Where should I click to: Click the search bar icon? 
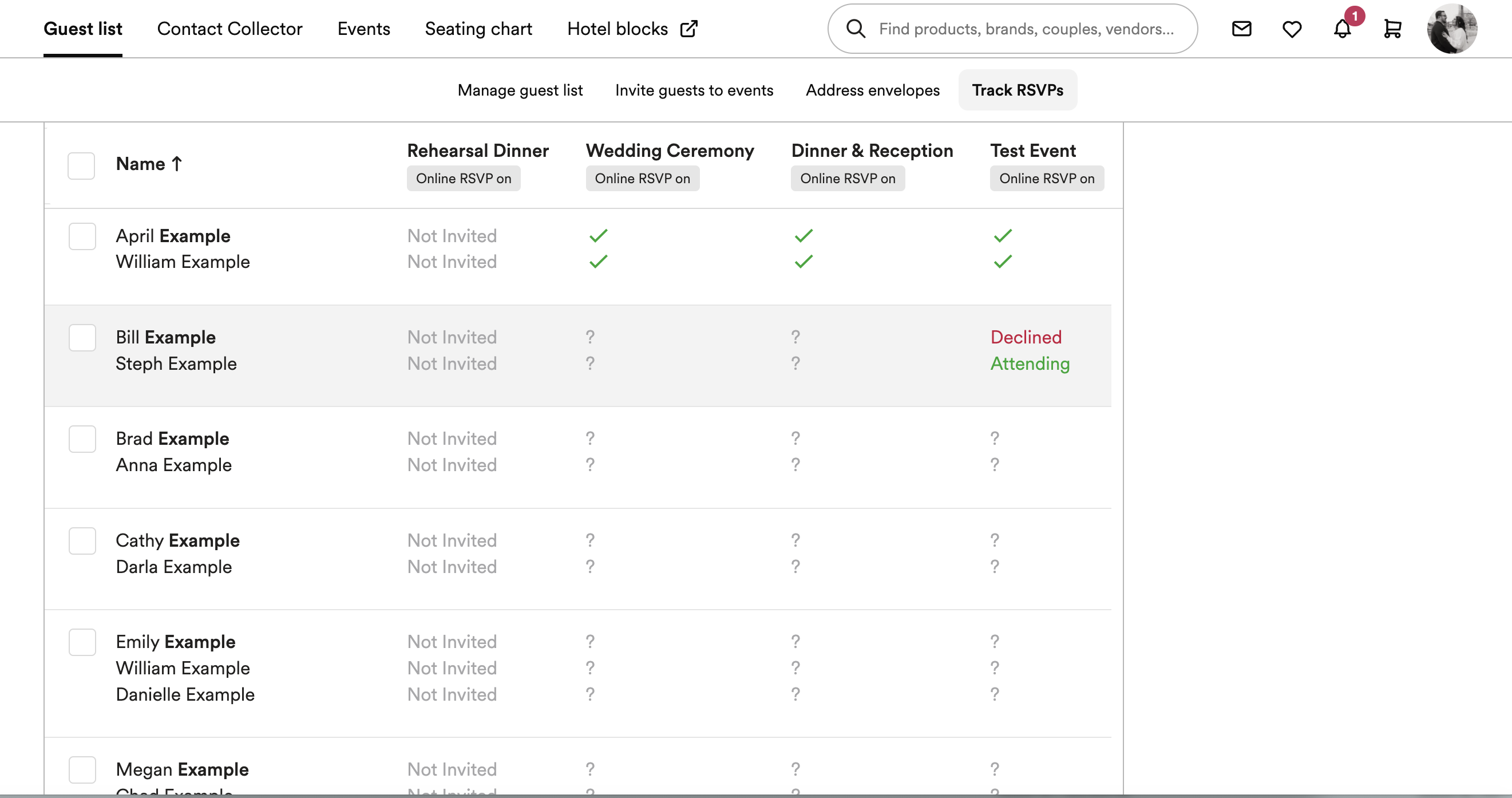point(855,28)
